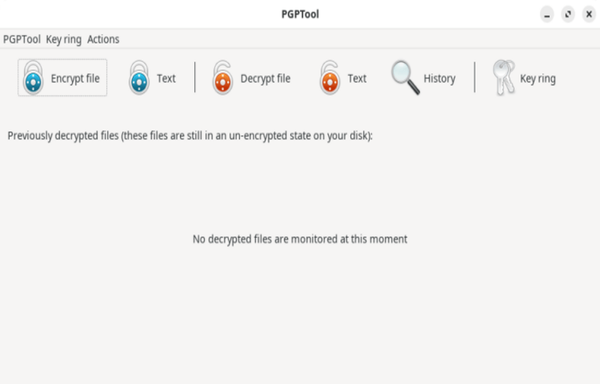The width and height of the screenshot is (600, 384).
Task: Open the Key ring menu in the menu bar
Action: tap(64, 39)
